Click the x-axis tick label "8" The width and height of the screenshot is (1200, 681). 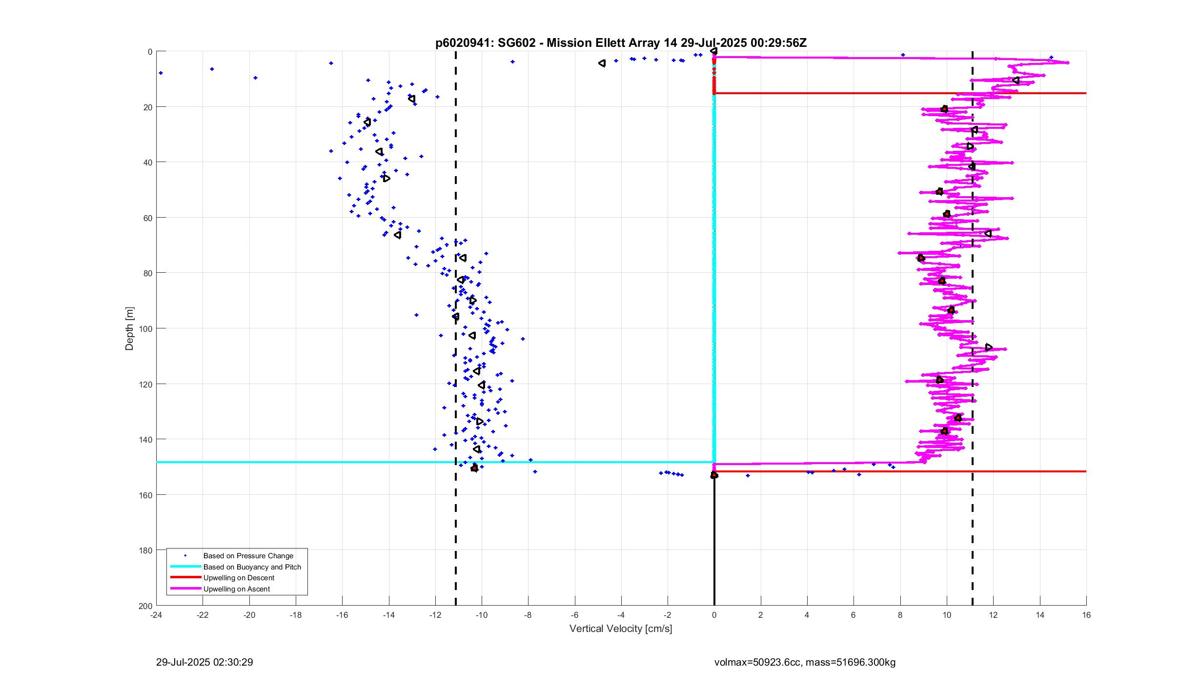click(x=900, y=615)
